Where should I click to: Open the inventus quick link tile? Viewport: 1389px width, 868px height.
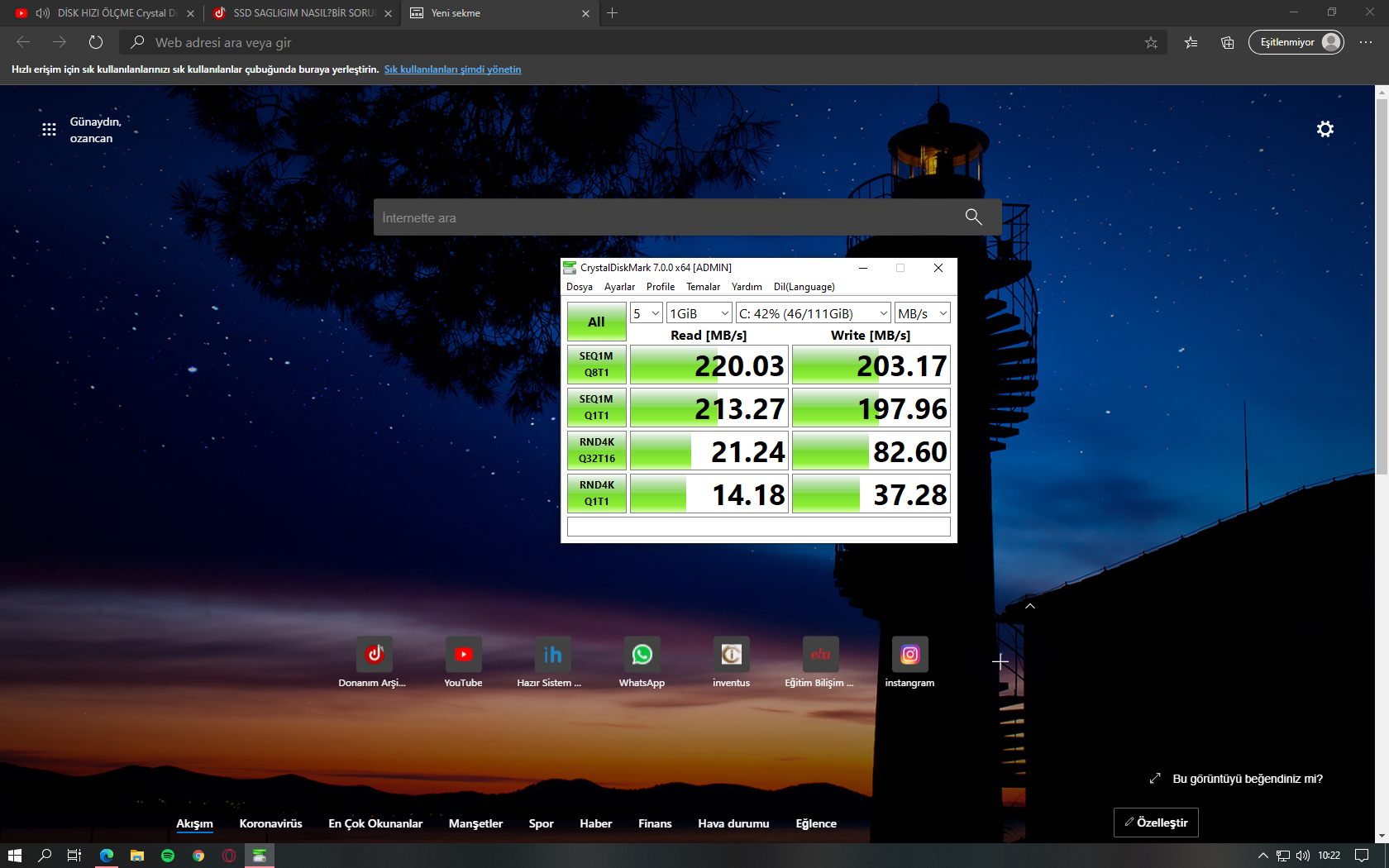point(731,655)
